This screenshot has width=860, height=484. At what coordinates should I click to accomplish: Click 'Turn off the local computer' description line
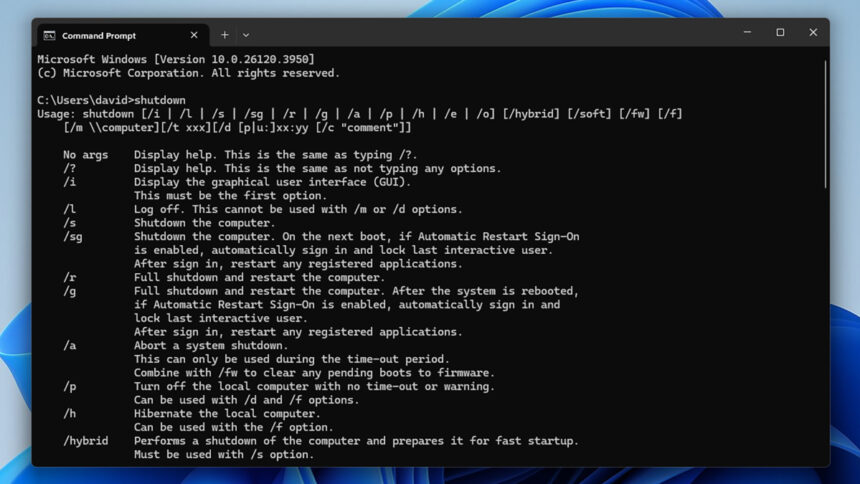click(314, 386)
